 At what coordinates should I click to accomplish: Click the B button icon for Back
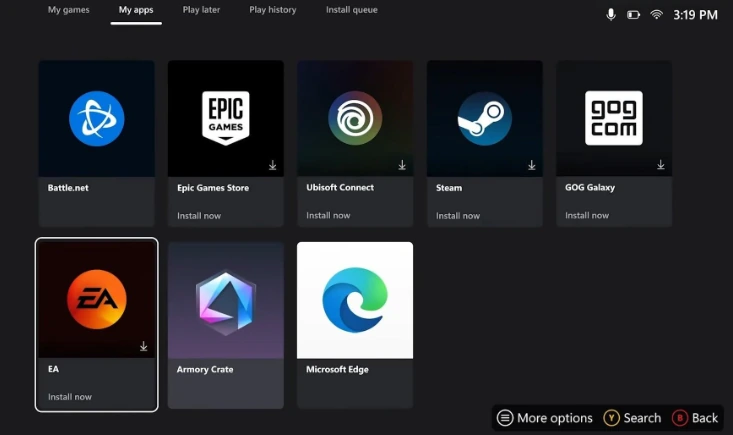680,418
